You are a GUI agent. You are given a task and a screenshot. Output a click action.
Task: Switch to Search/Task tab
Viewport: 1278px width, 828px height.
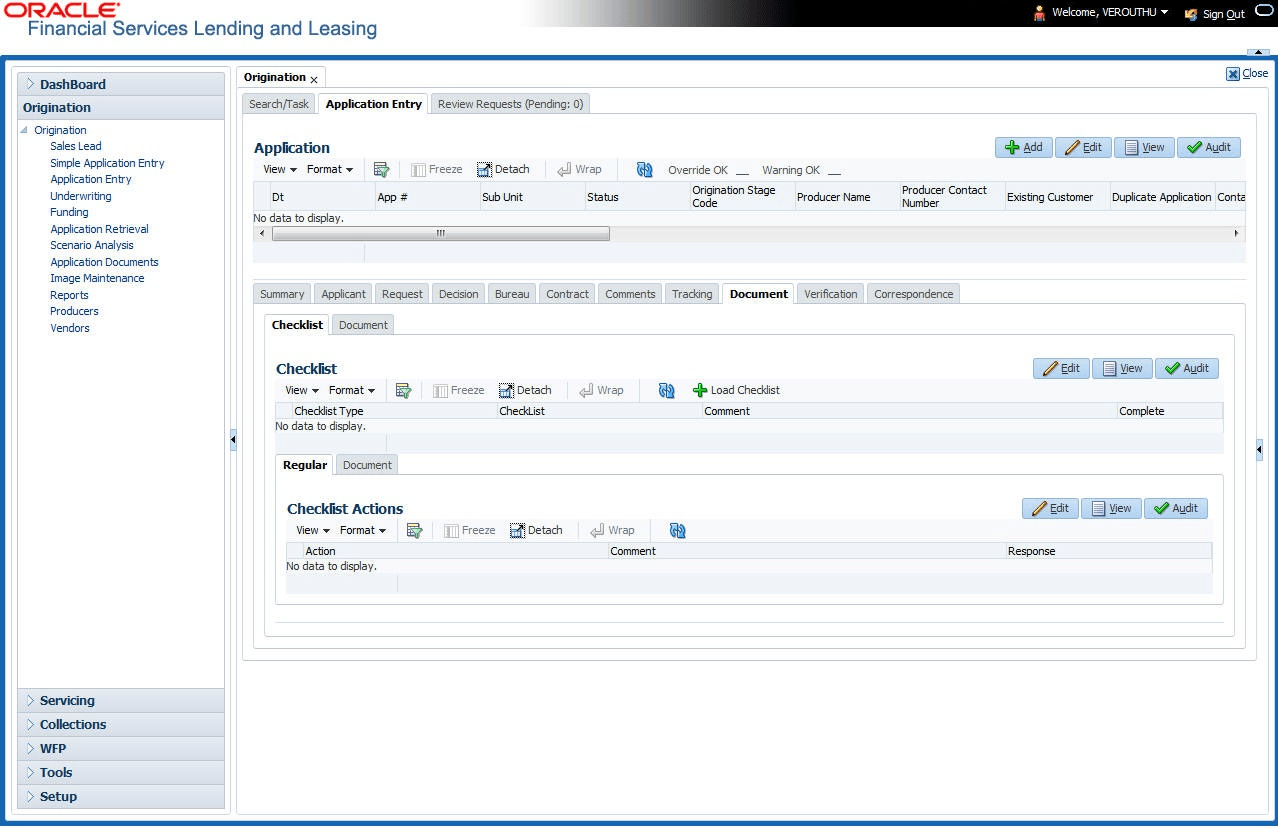click(x=280, y=104)
